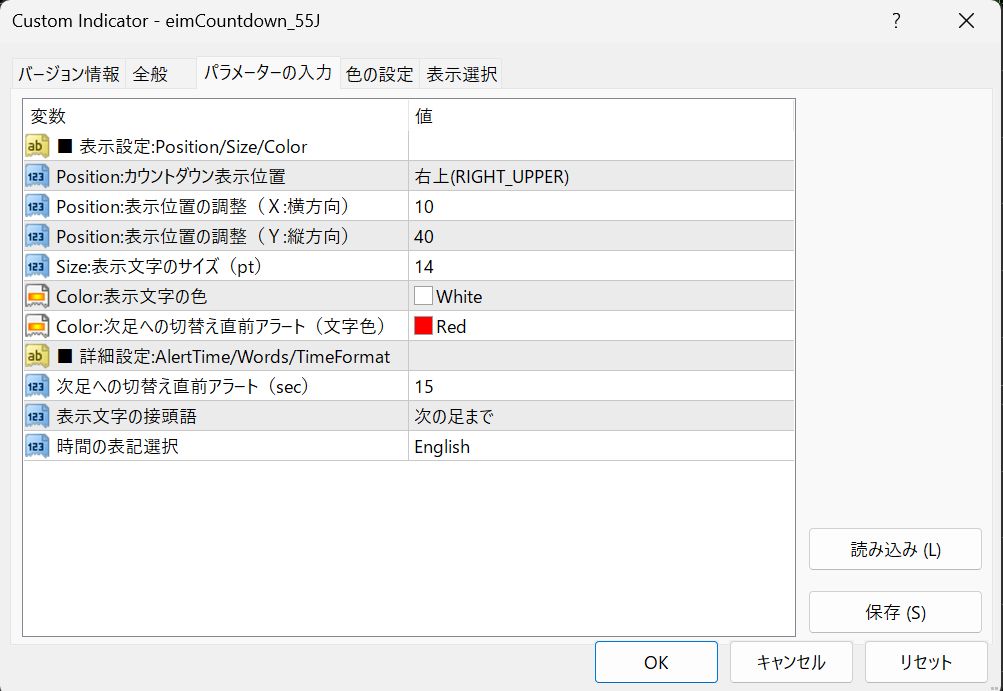Click the color icon beside Color:表示文字の色
This screenshot has height=691, width=1003.
click(x=37, y=296)
